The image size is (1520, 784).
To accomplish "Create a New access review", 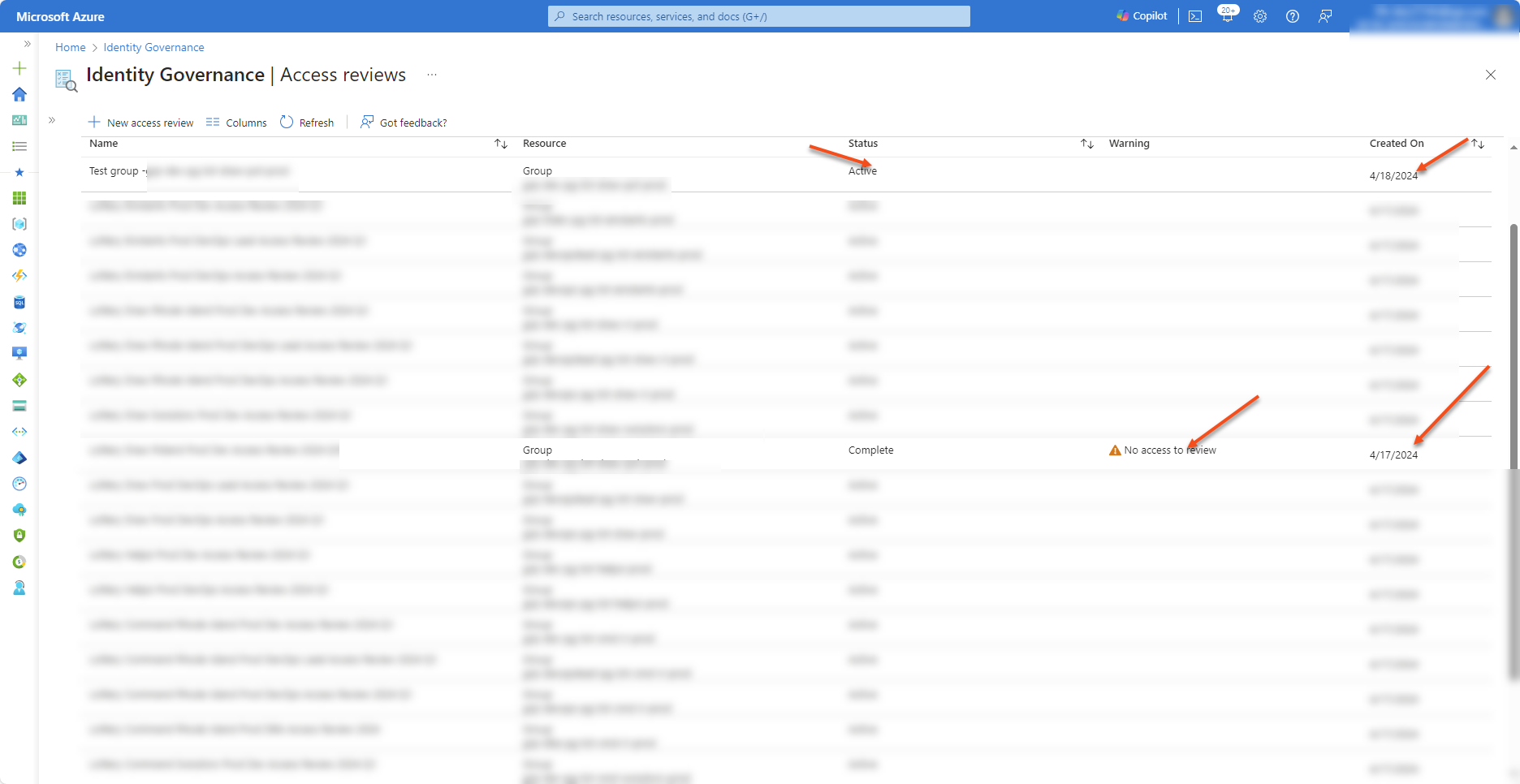I will [140, 123].
